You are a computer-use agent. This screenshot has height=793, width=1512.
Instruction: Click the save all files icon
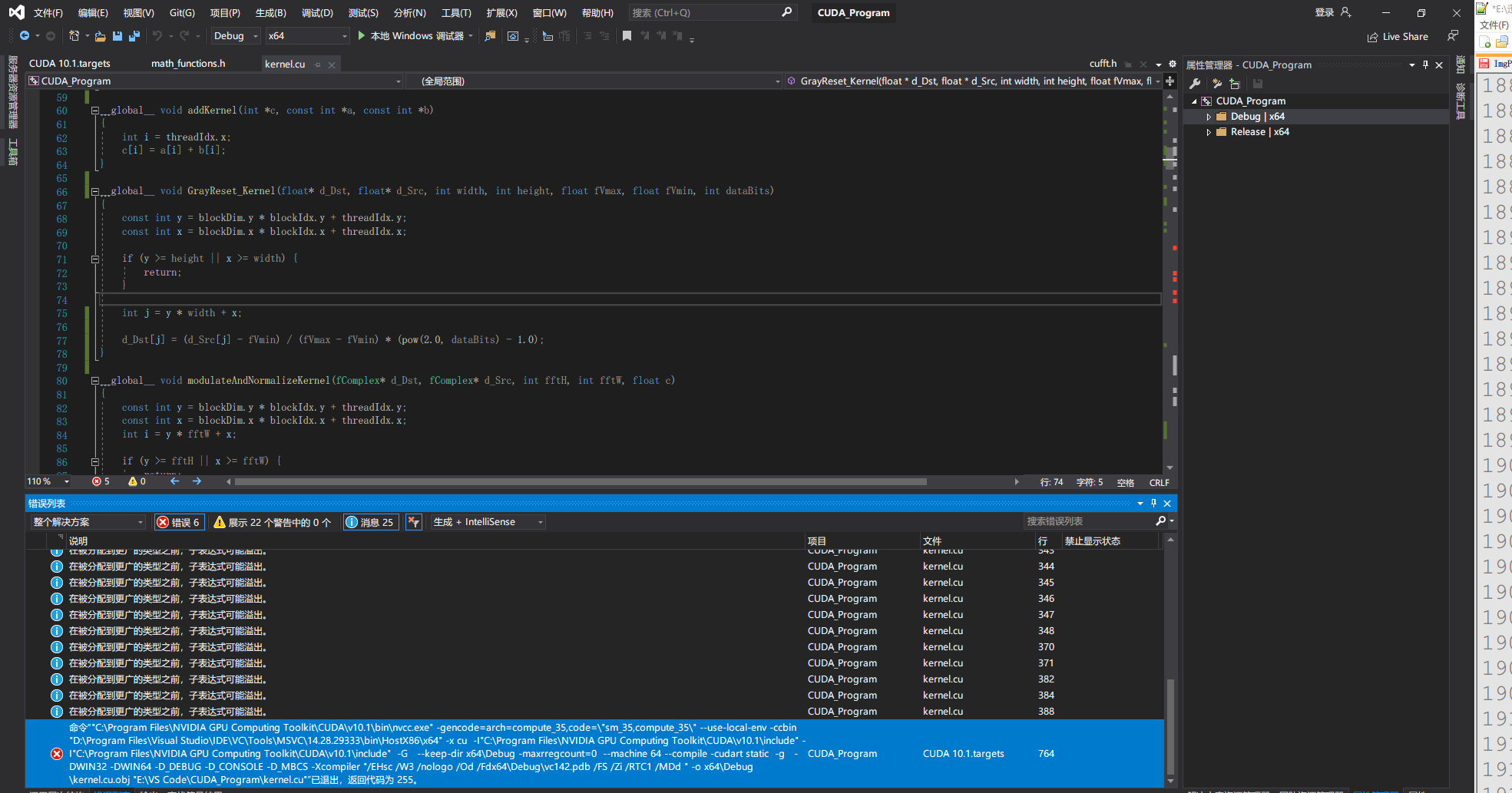tap(134, 36)
